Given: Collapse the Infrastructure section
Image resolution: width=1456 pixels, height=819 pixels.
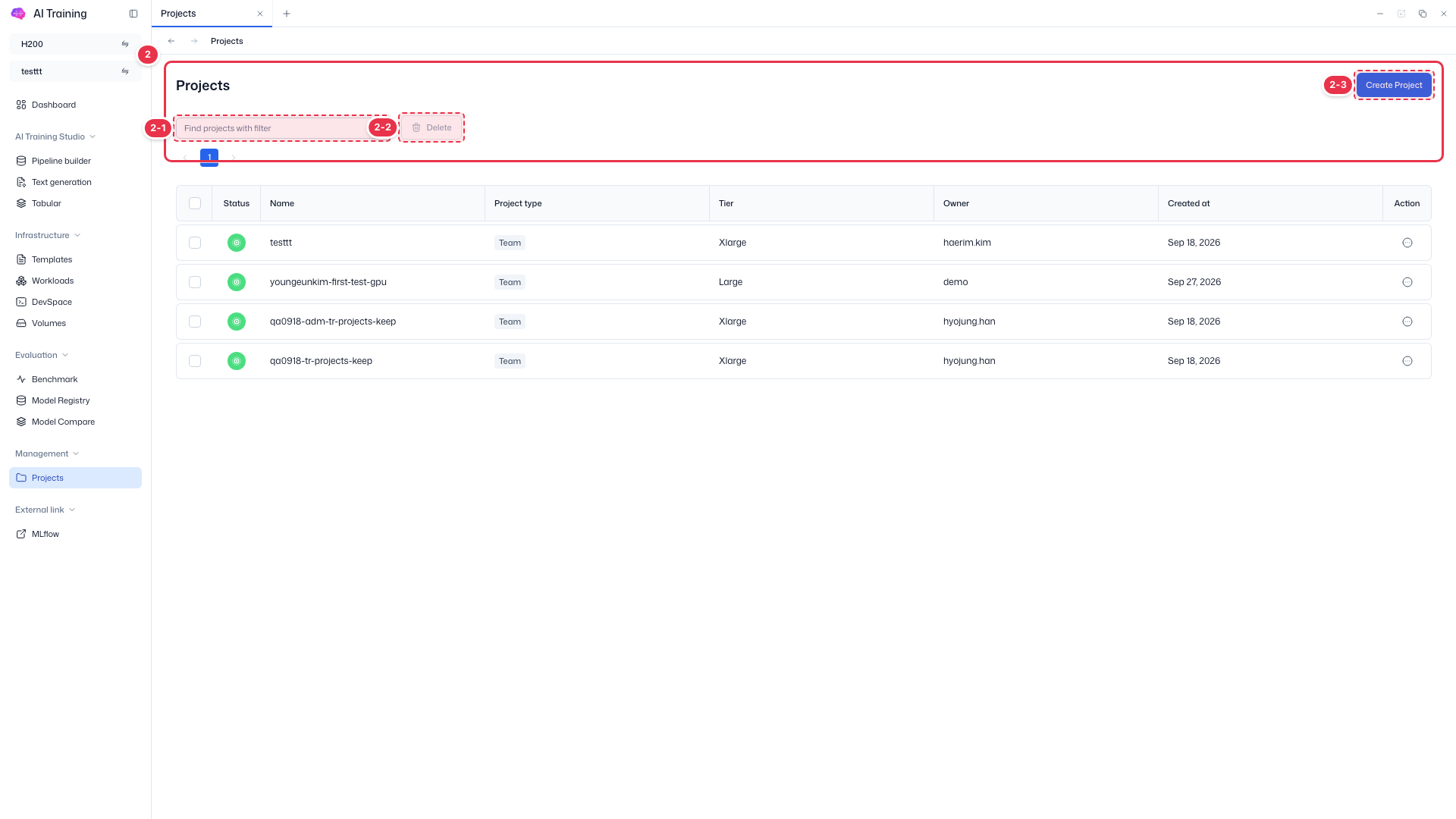Looking at the screenshot, I should click(48, 235).
